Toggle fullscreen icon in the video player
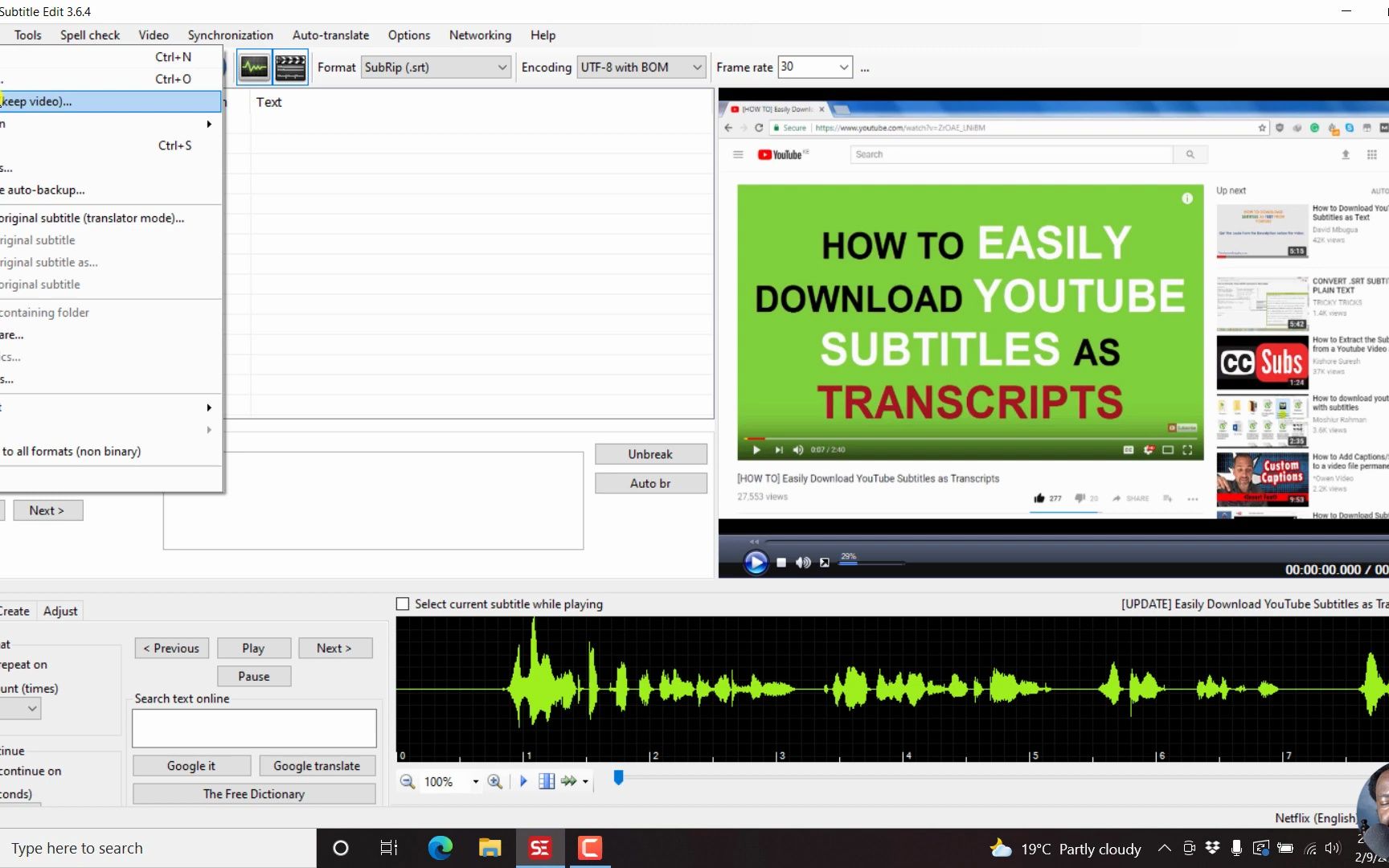Screen dimensions: 1389x868 click(824, 563)
